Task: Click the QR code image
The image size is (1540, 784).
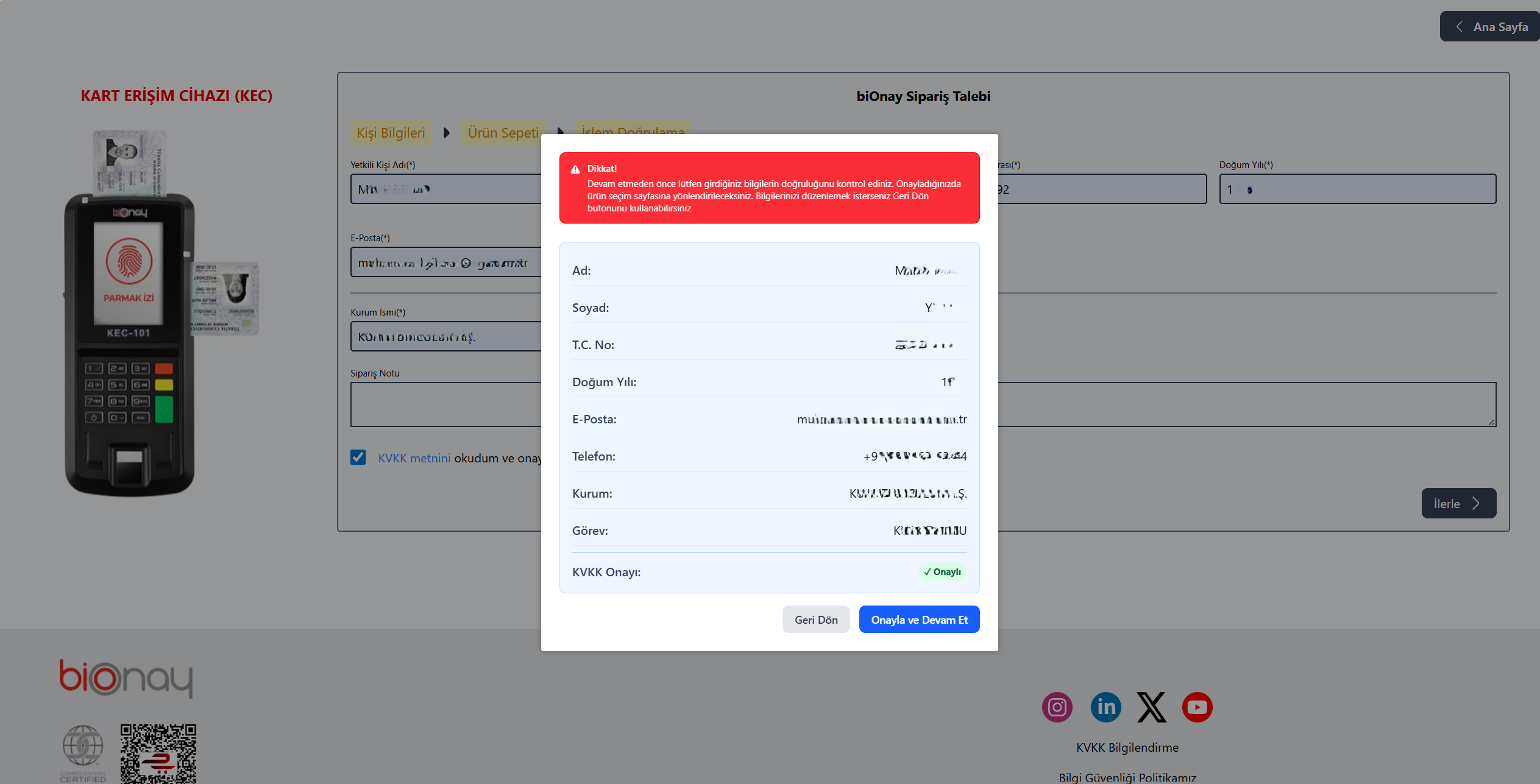Action: [158, 754]
